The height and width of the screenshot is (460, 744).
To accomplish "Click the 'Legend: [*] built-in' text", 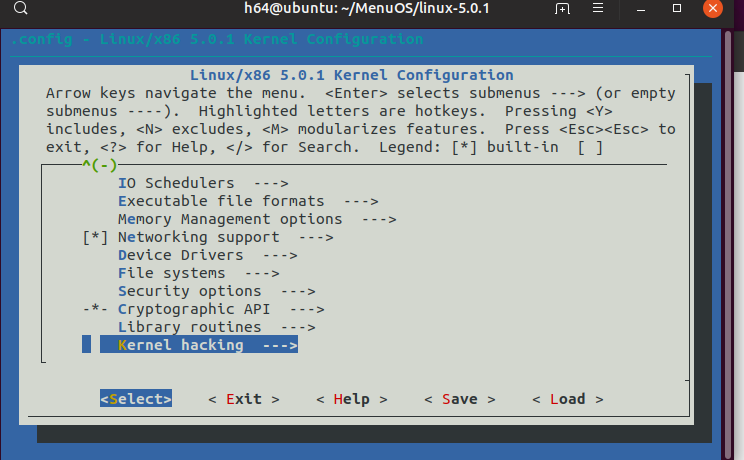I will [469, 147].
